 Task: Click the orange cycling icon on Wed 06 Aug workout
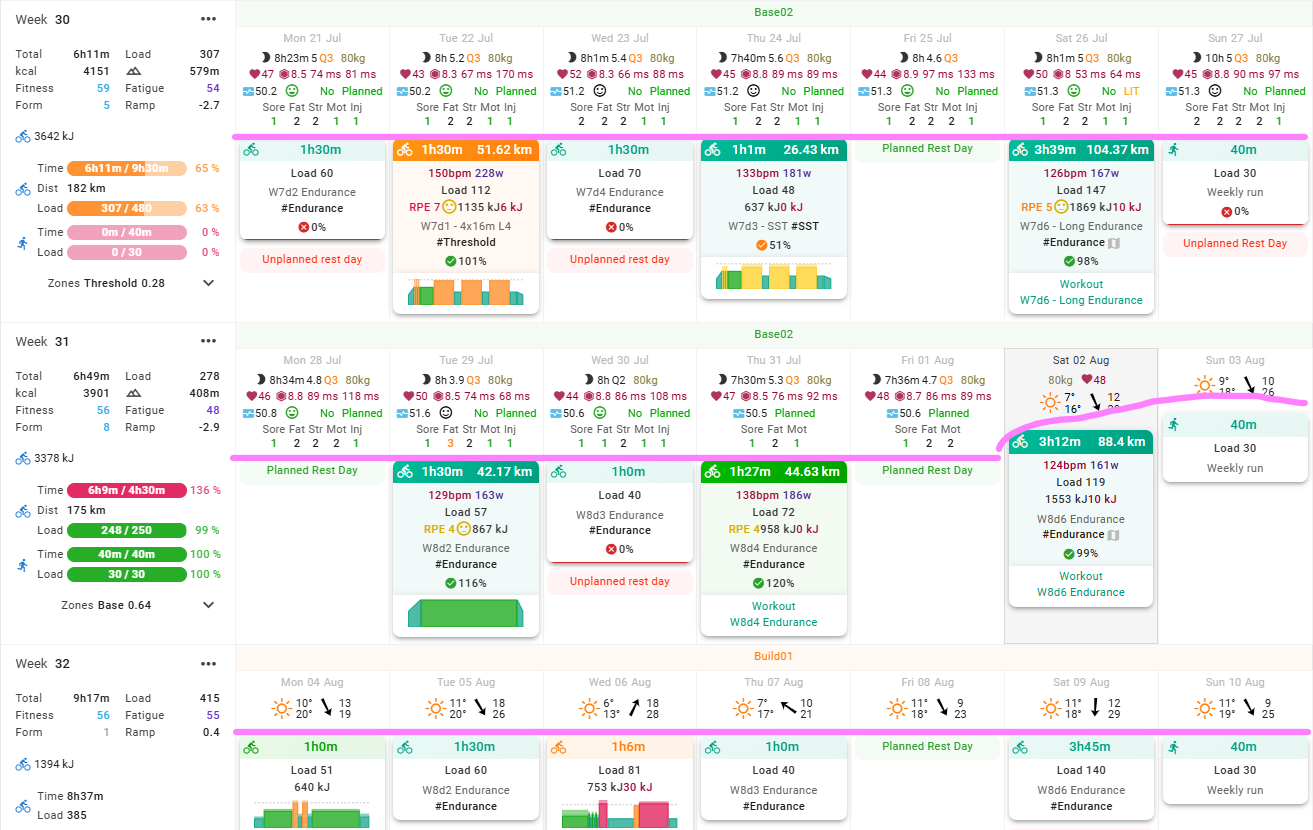tap(559, 747)
